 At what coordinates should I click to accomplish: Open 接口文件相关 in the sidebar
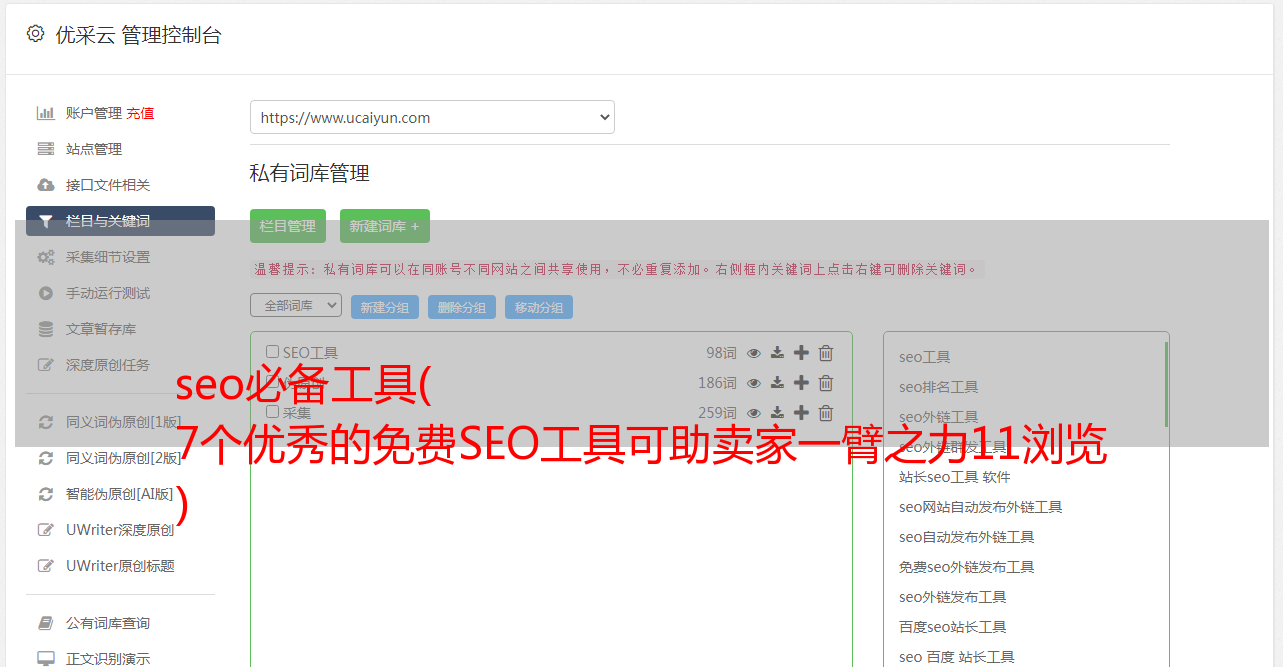pos(108,185)
